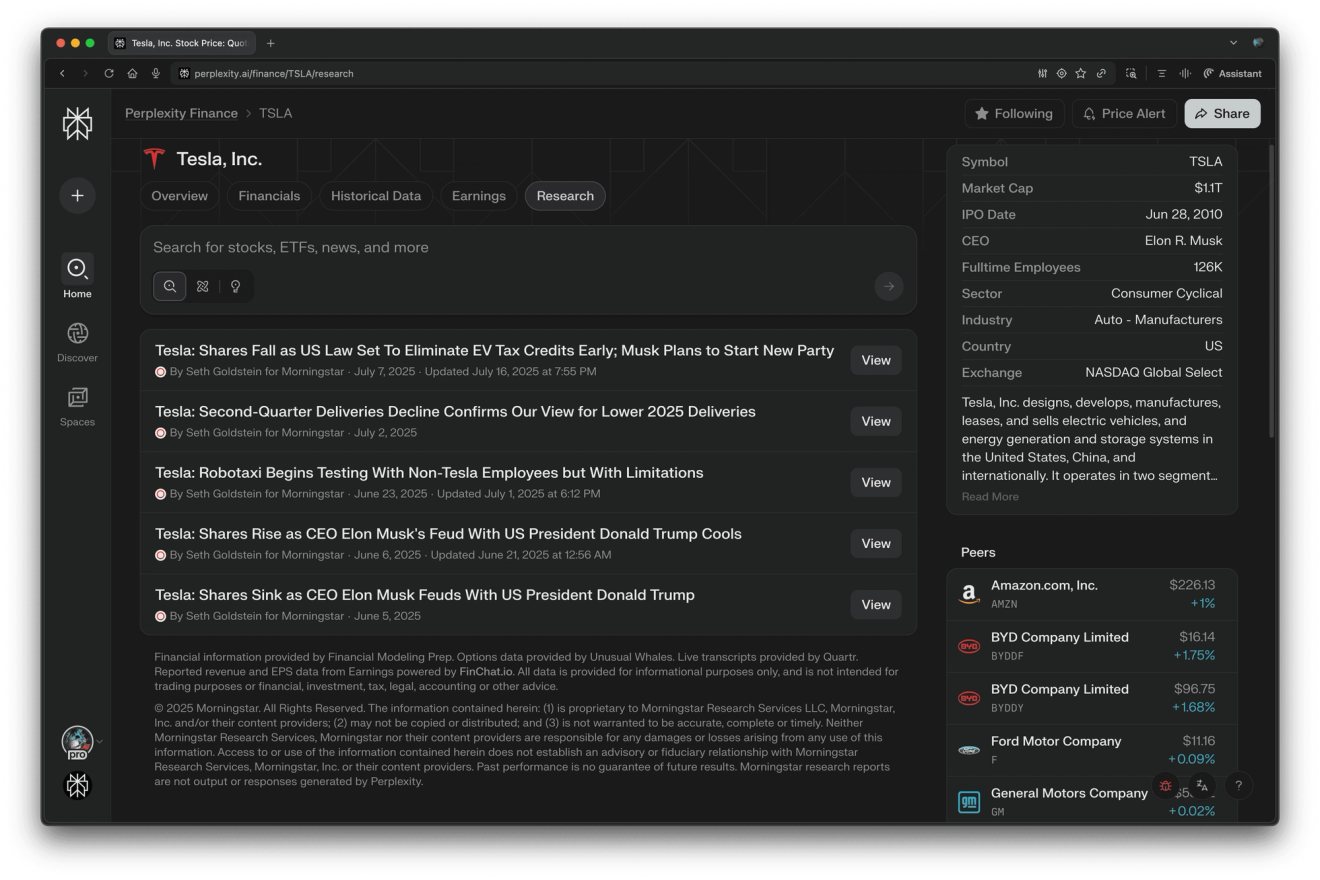The image size is (1320, 880).
Task: Switch to the Earnings tab
Action: click(478, 196)
